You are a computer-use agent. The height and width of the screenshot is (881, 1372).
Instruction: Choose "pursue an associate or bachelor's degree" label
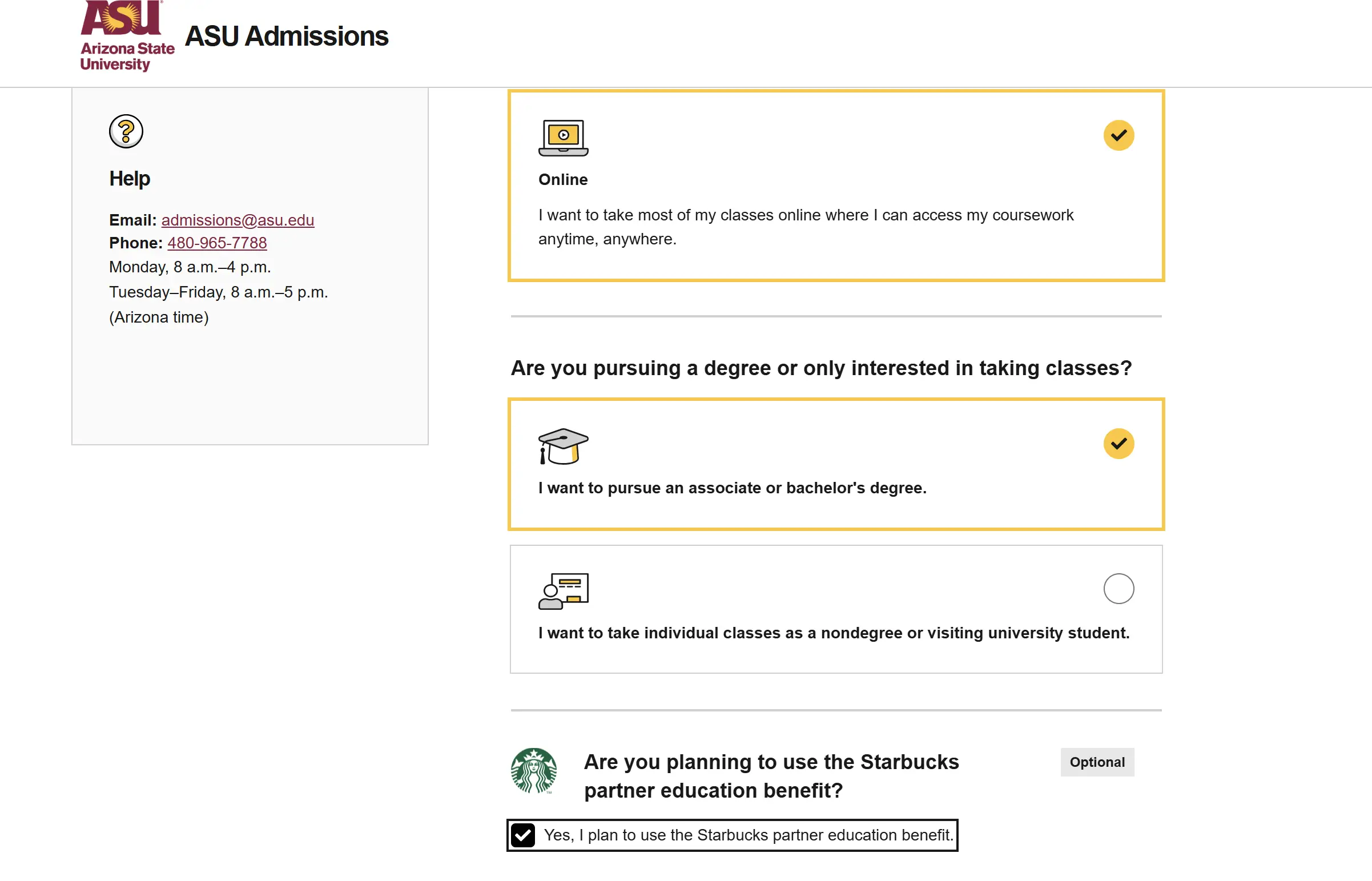pos(732,488)
